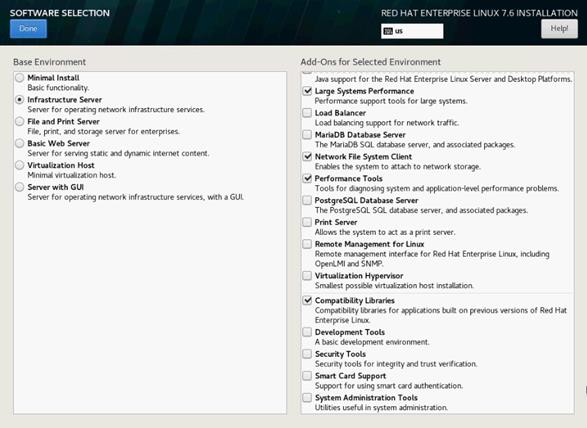587x428 pixels.
Task: Click the 'Base Environment' heading
Action: tap(49, 62)
